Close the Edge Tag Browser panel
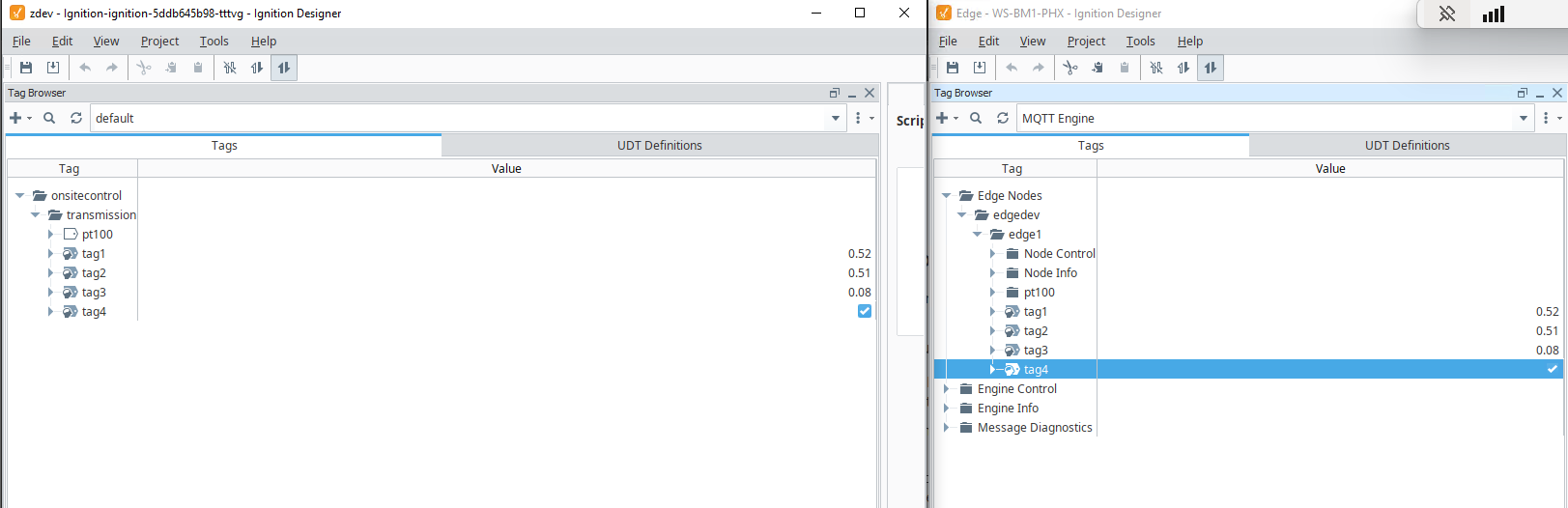Viewport: 1568px width, 508px height. [1557, 93]
